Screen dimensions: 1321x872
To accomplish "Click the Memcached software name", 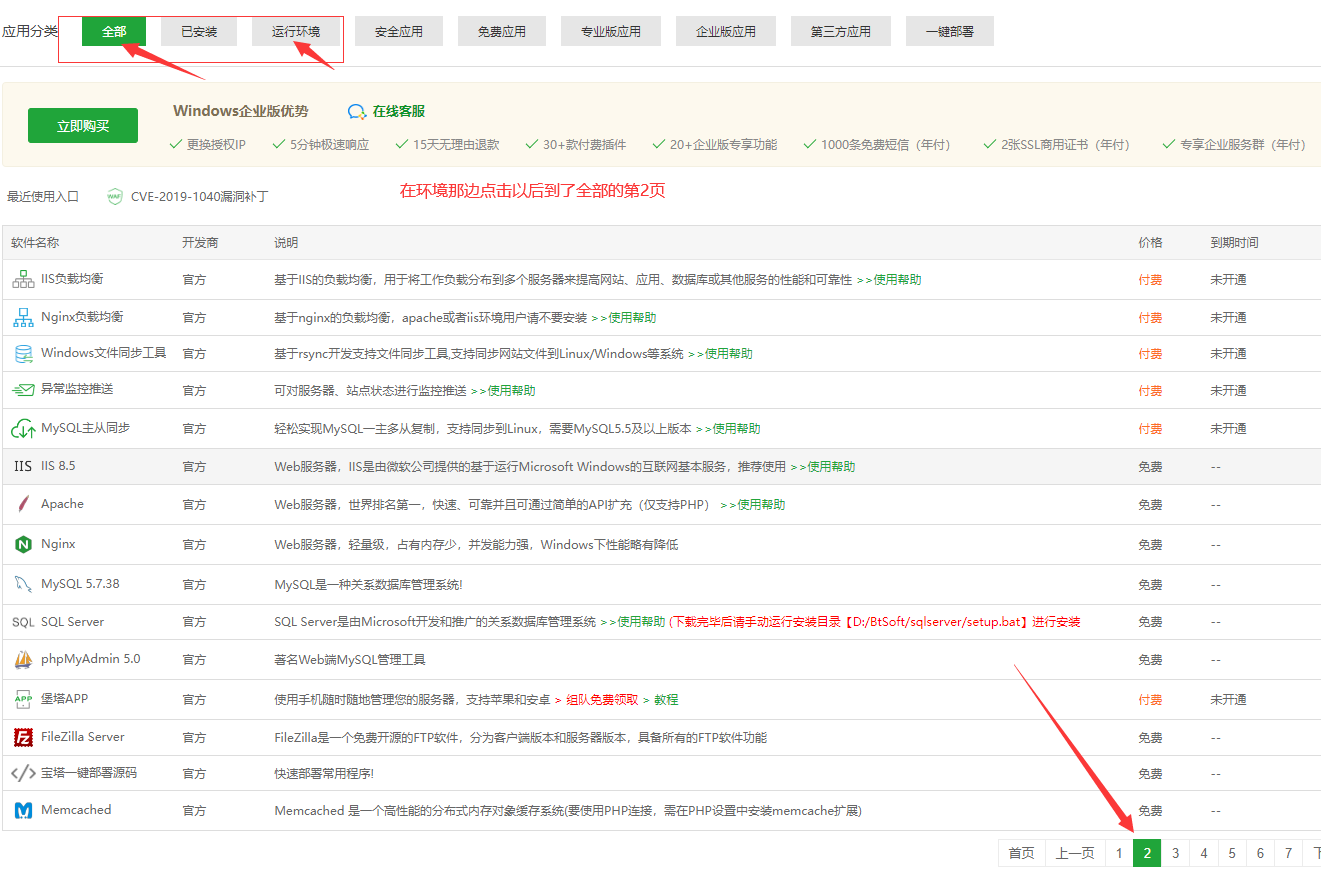I will pyautogui.click(x=76, y=810).
